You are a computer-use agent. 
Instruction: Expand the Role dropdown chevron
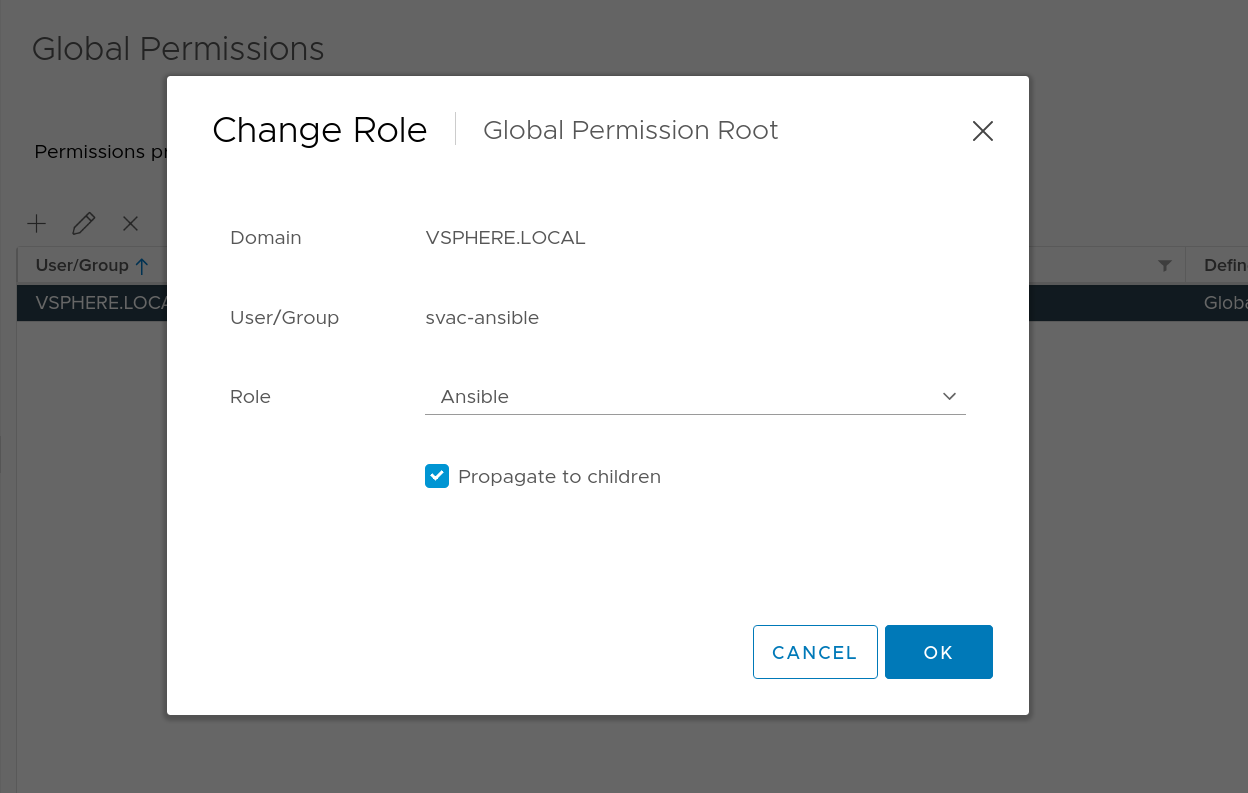pos(949,397)
